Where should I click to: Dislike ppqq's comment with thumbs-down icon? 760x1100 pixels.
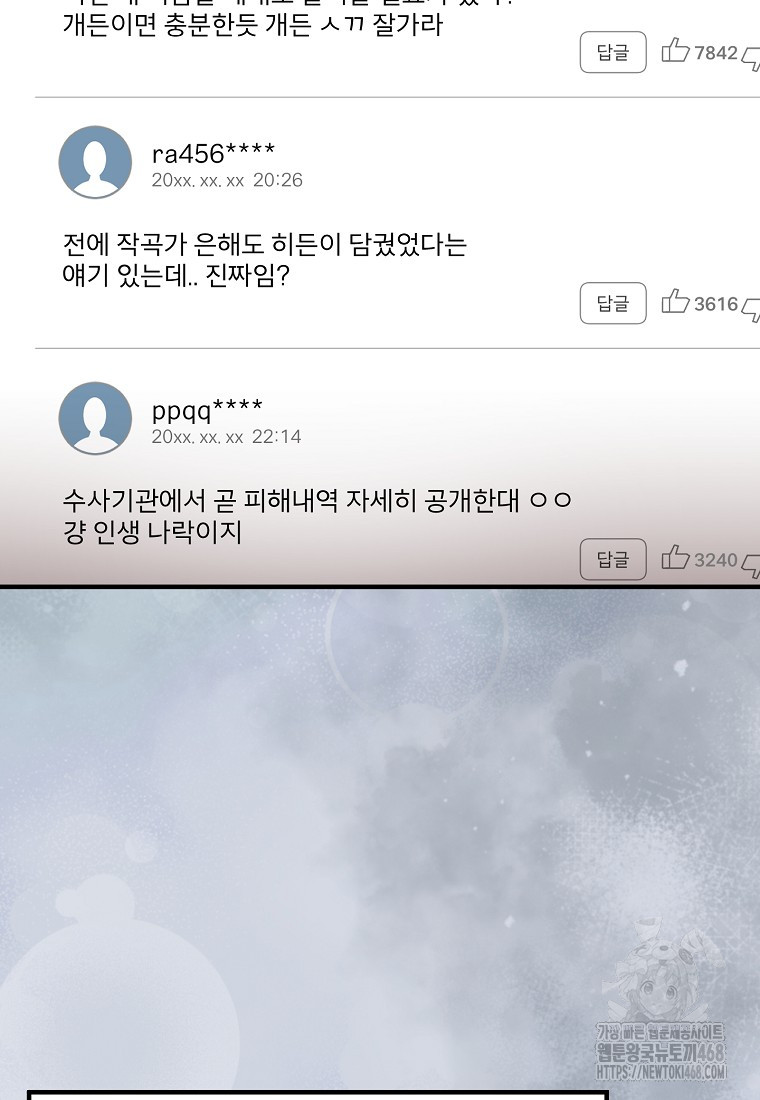[751, 565]
